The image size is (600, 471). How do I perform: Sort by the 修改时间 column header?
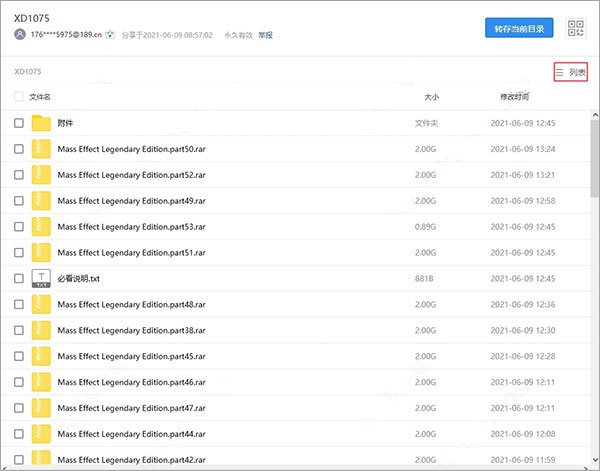click(517, 97)
